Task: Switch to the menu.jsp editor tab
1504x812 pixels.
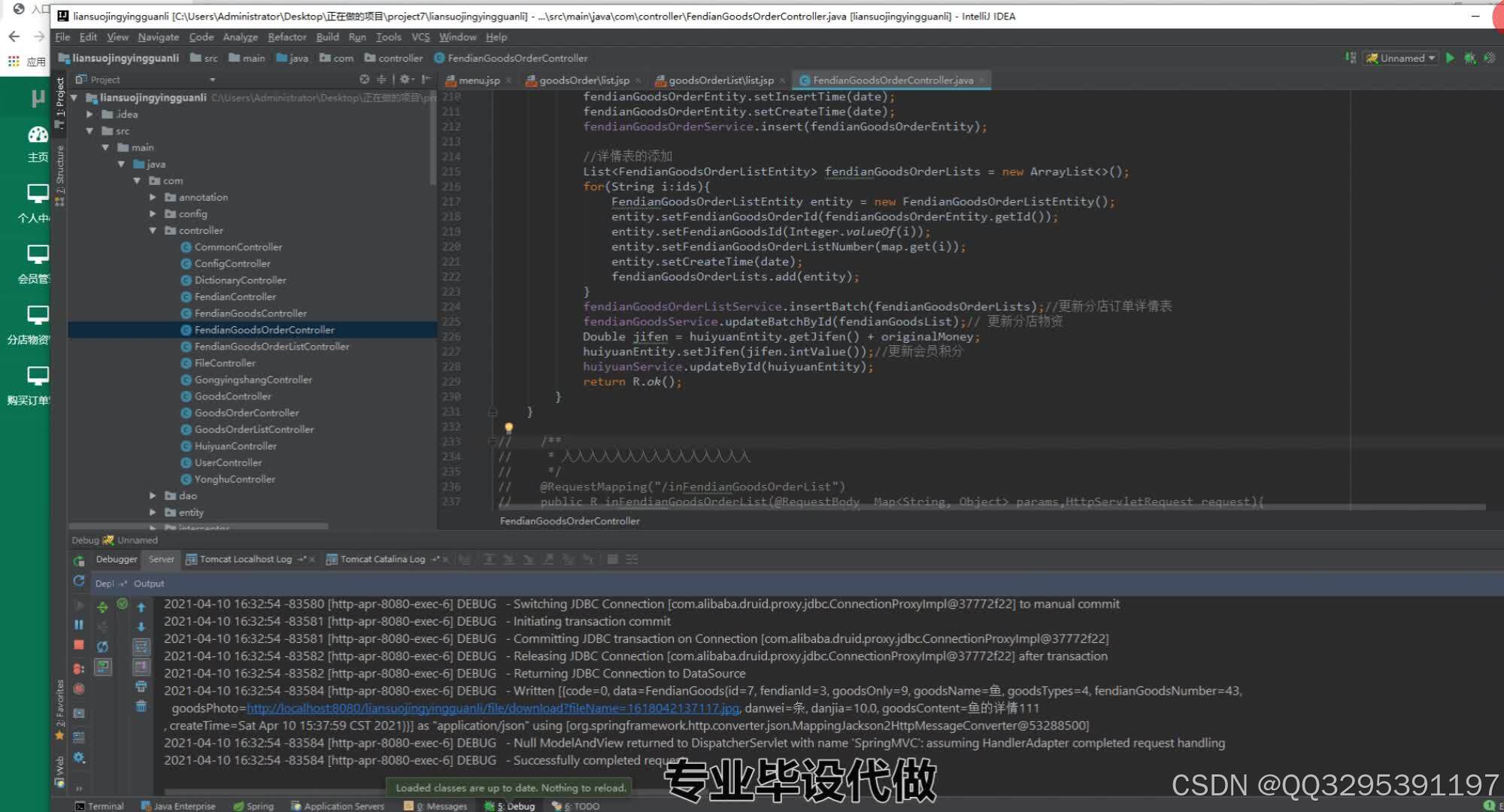Action: (478, 80)
